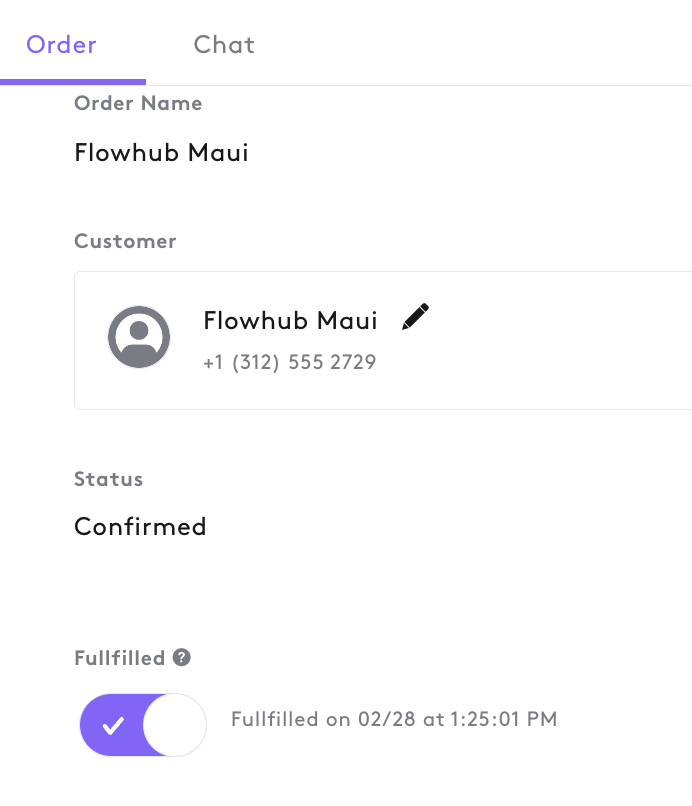Click the purple underline beneath Order tab
This screenshot has height=806, width=692.
[73, 82]
